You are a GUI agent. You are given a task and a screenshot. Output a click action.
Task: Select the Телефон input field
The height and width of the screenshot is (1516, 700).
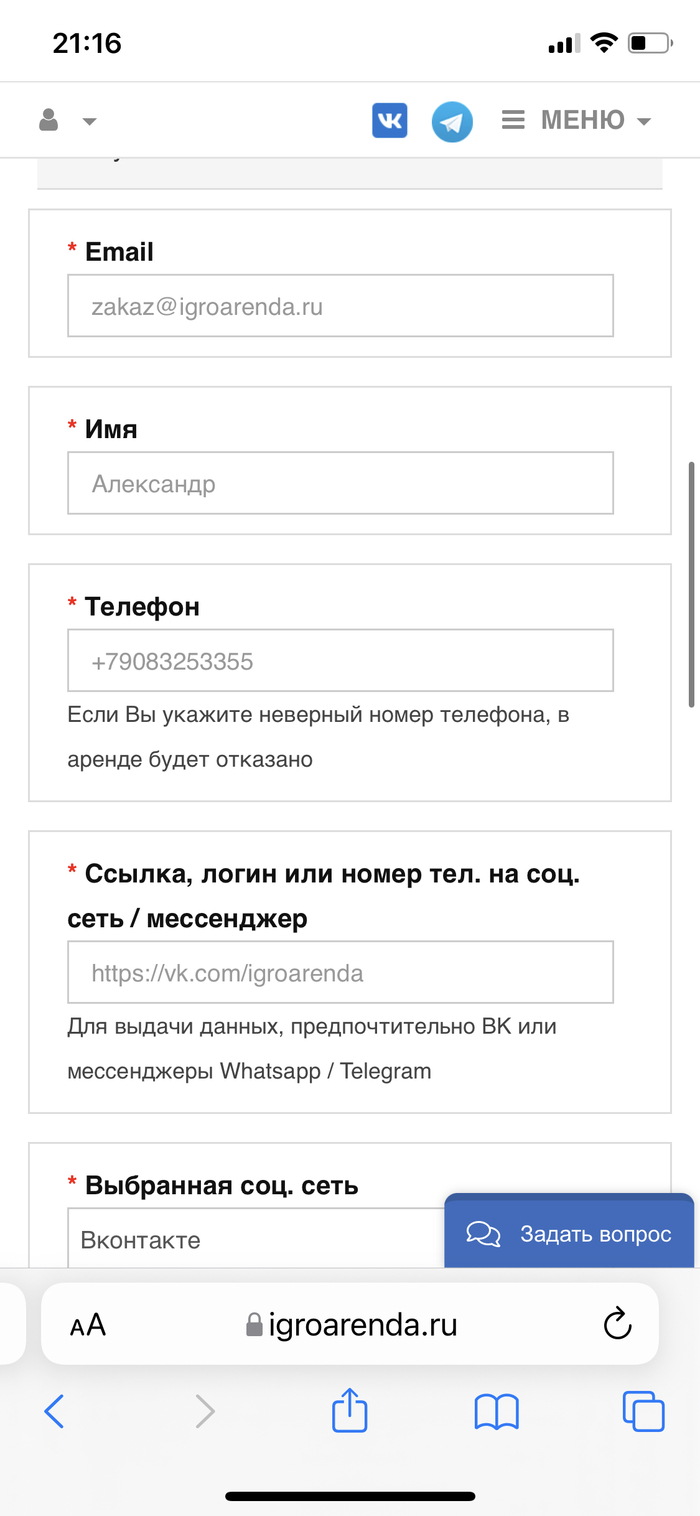(x=340, y=661)
